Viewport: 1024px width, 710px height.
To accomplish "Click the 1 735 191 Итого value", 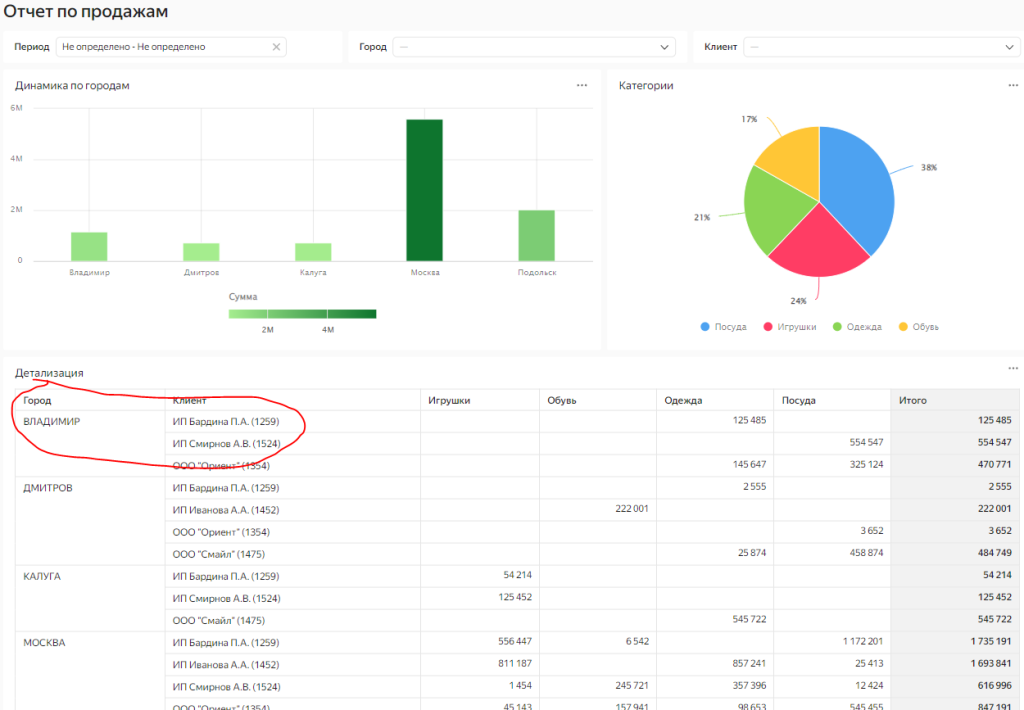I will [x=991, y=641].
